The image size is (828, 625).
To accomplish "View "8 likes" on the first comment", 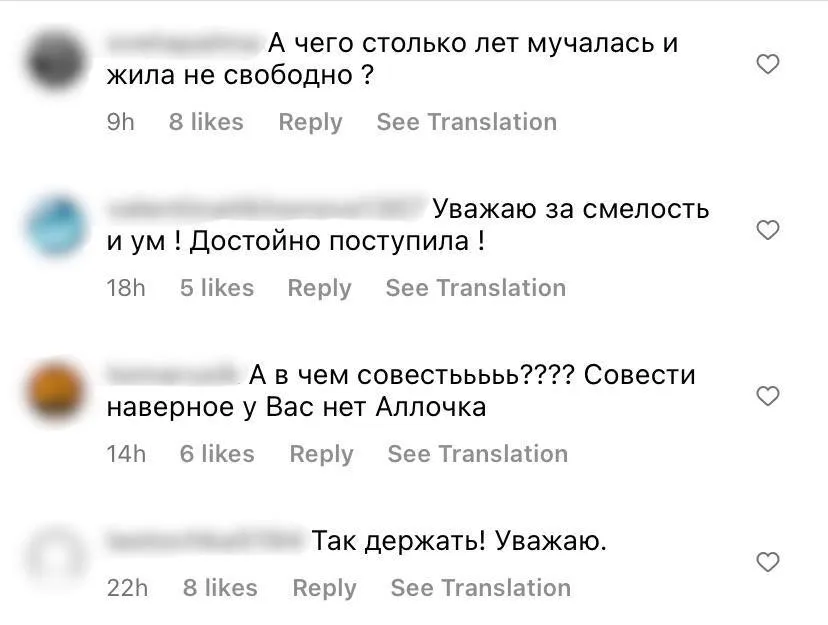I will [206, 121].
